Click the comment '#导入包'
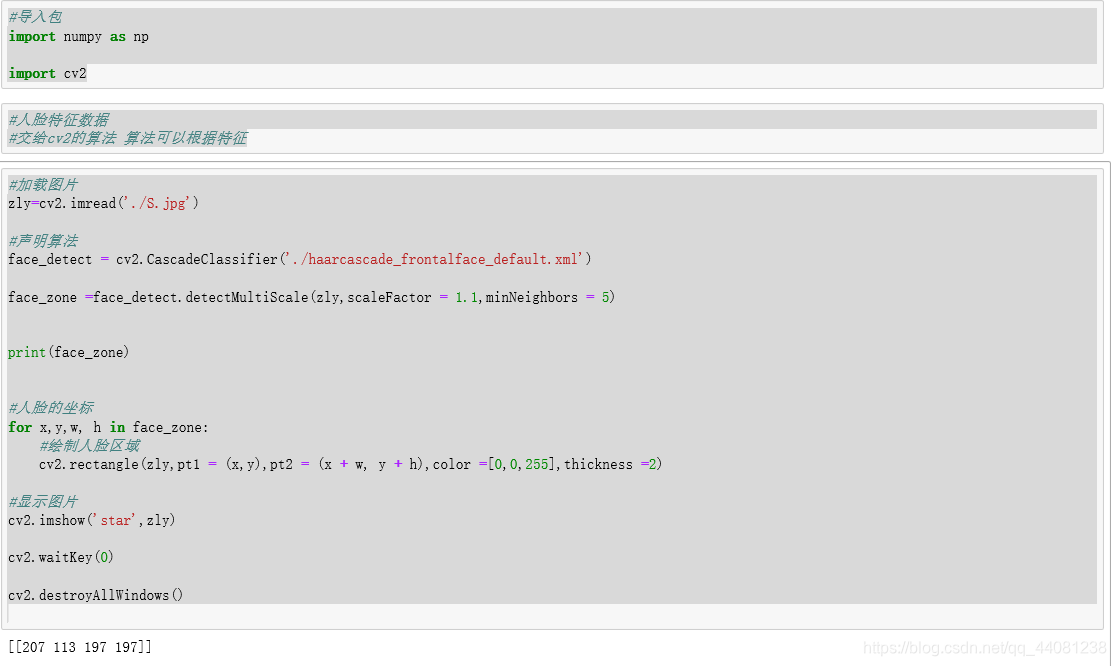Screen dimensions: 1116x666 click(x=35, y=17)
